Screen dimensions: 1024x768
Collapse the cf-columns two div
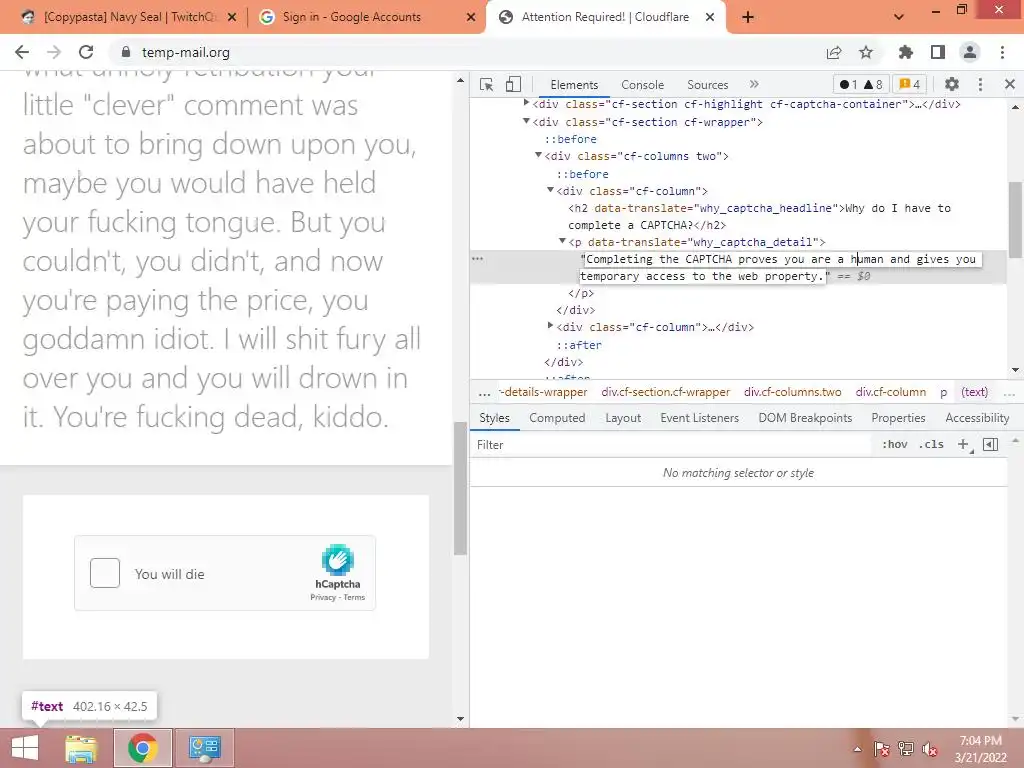click(539, 155)
